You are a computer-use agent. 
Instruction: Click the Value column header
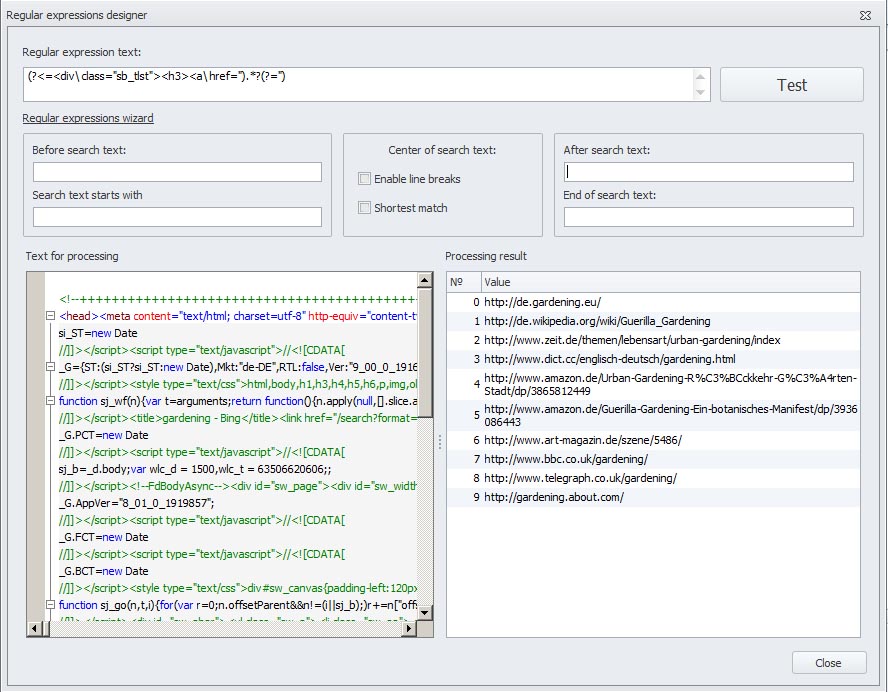[671, 282]
